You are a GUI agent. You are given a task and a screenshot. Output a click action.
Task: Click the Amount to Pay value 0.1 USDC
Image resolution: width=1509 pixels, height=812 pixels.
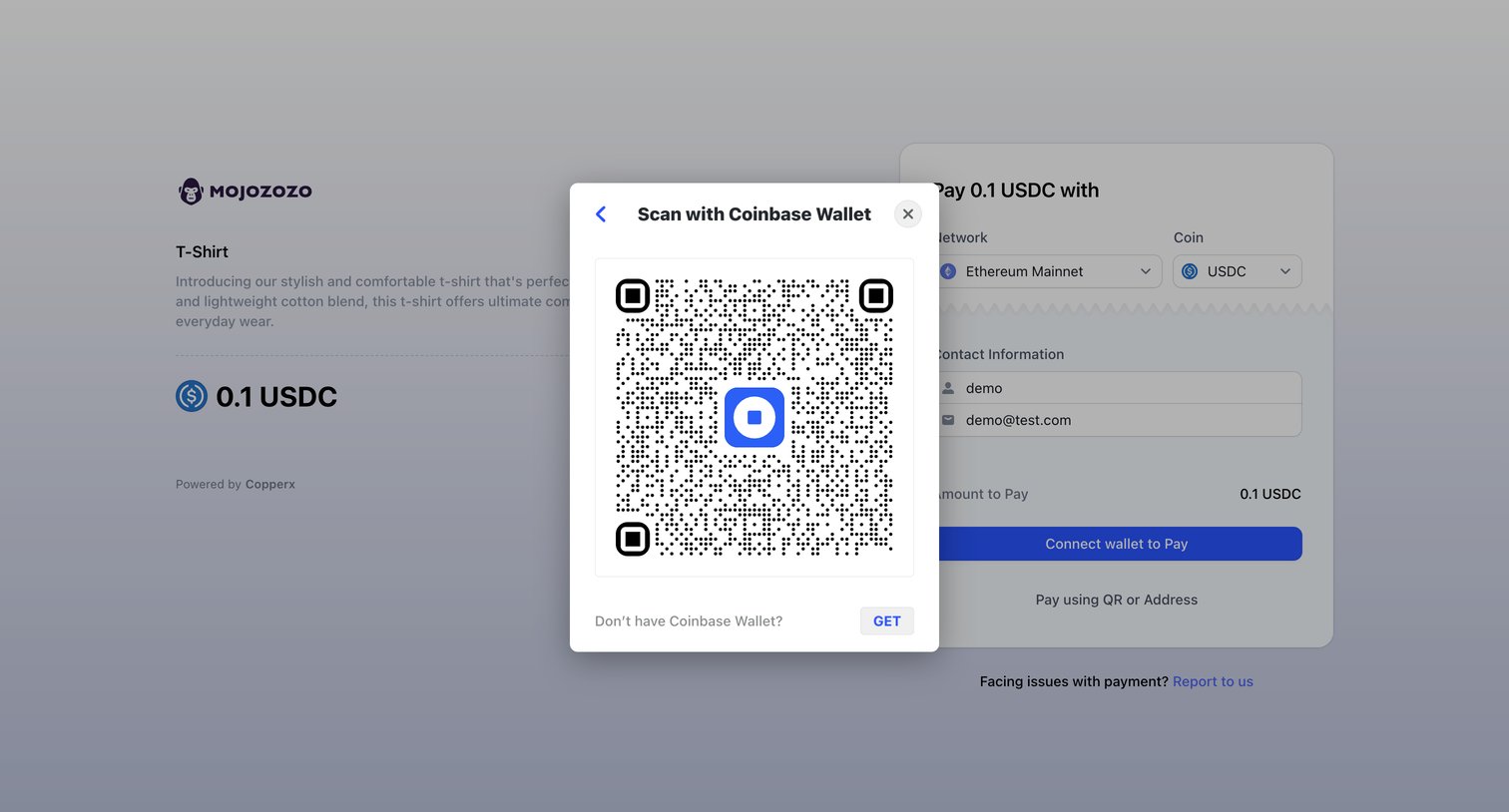1270,494
